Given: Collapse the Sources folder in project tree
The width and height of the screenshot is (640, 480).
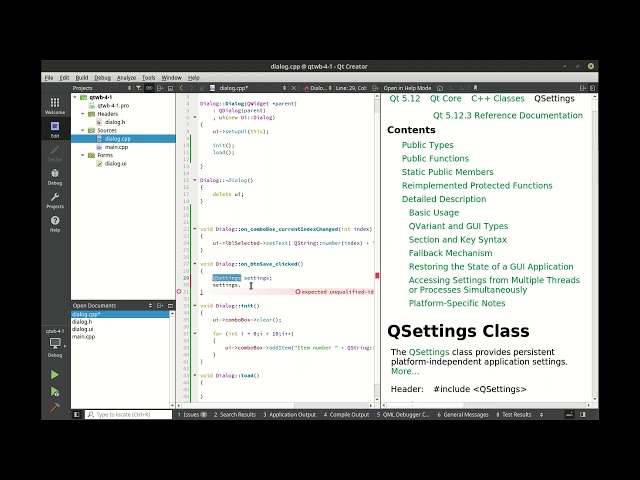Looking at the screenshot, I should tap(84, 130).
